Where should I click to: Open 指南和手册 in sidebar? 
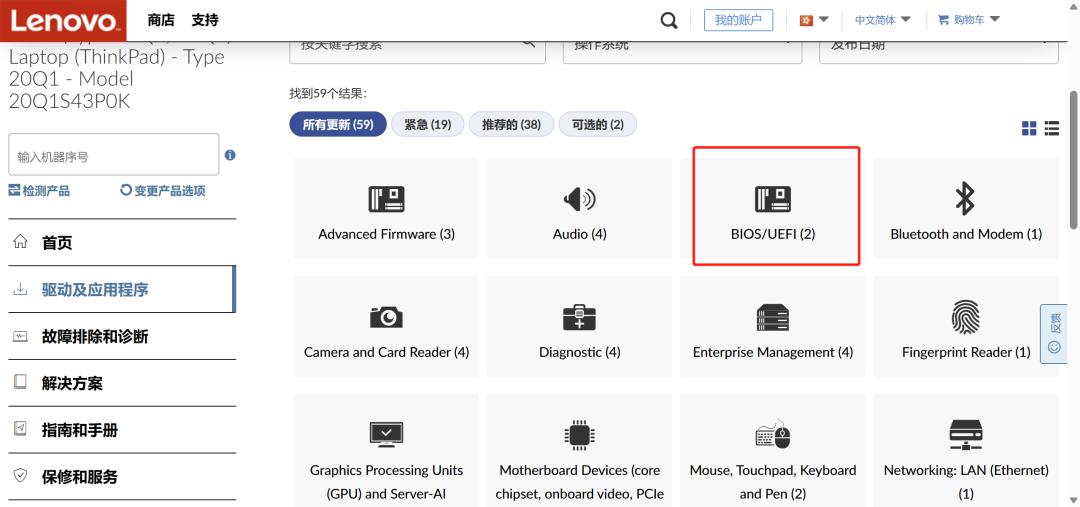[x=122, y=430]
